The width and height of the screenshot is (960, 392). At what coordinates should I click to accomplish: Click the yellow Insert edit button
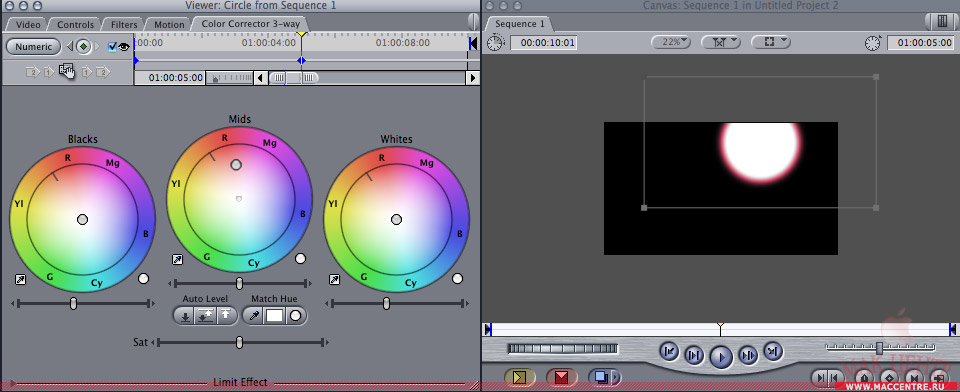(x=520, y=377)
